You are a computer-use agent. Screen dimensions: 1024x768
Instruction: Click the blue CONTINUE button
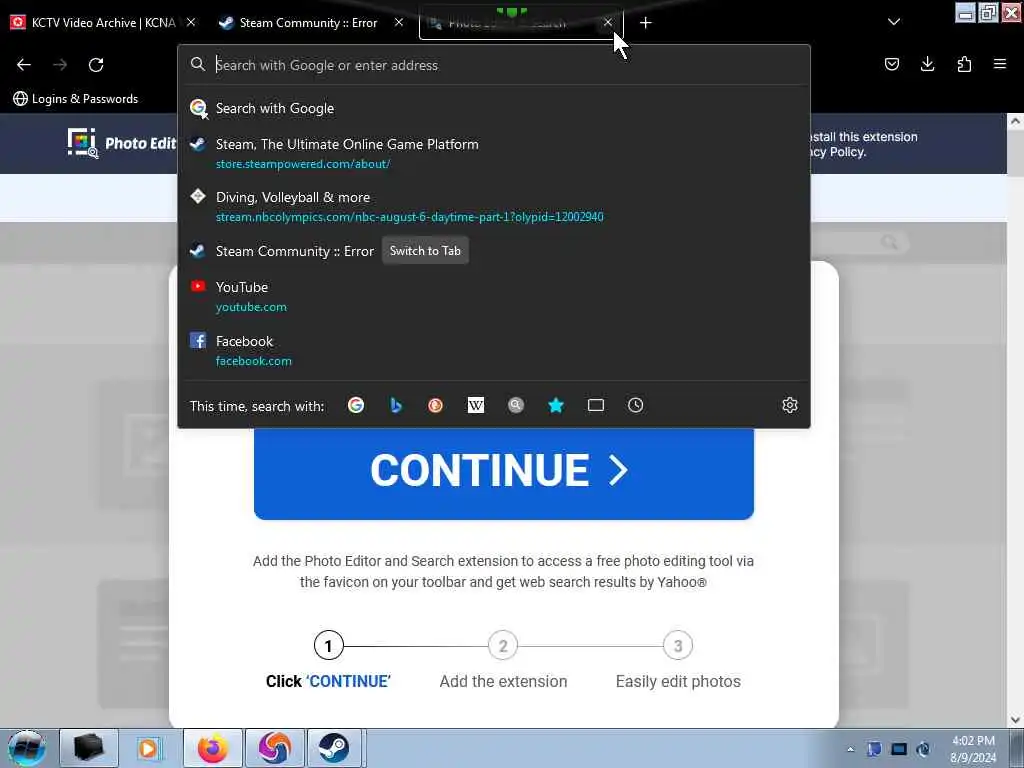[x=504, y=473]
